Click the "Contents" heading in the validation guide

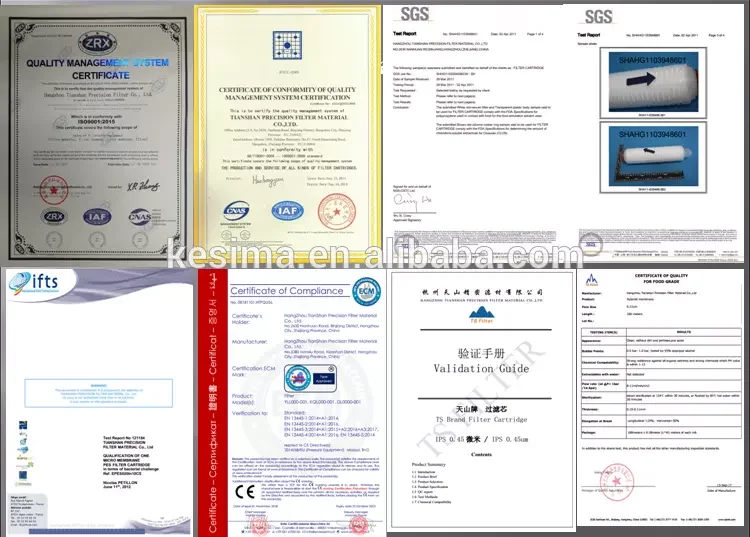pos(481,454)
